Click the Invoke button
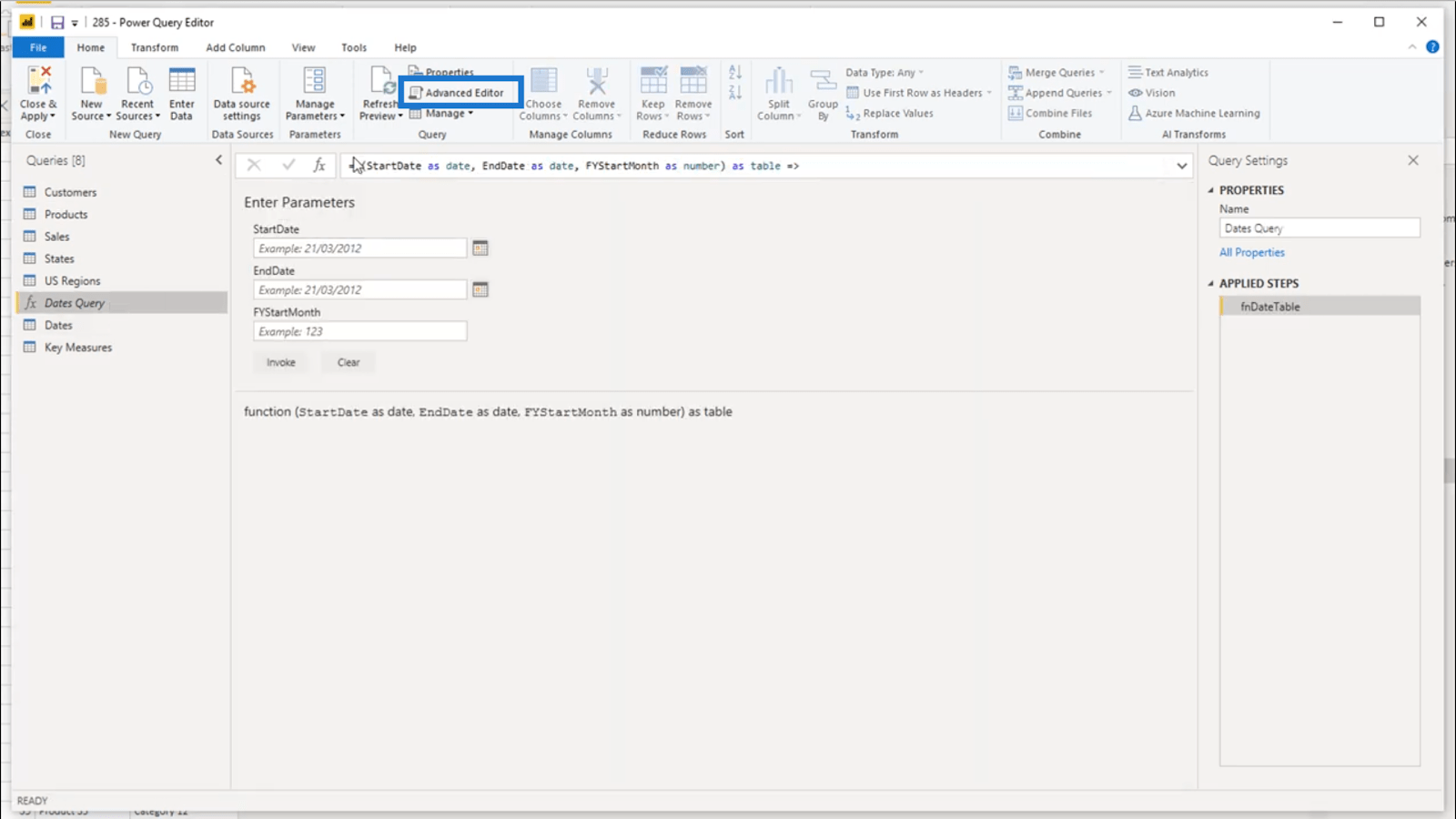 pos(281,362)
